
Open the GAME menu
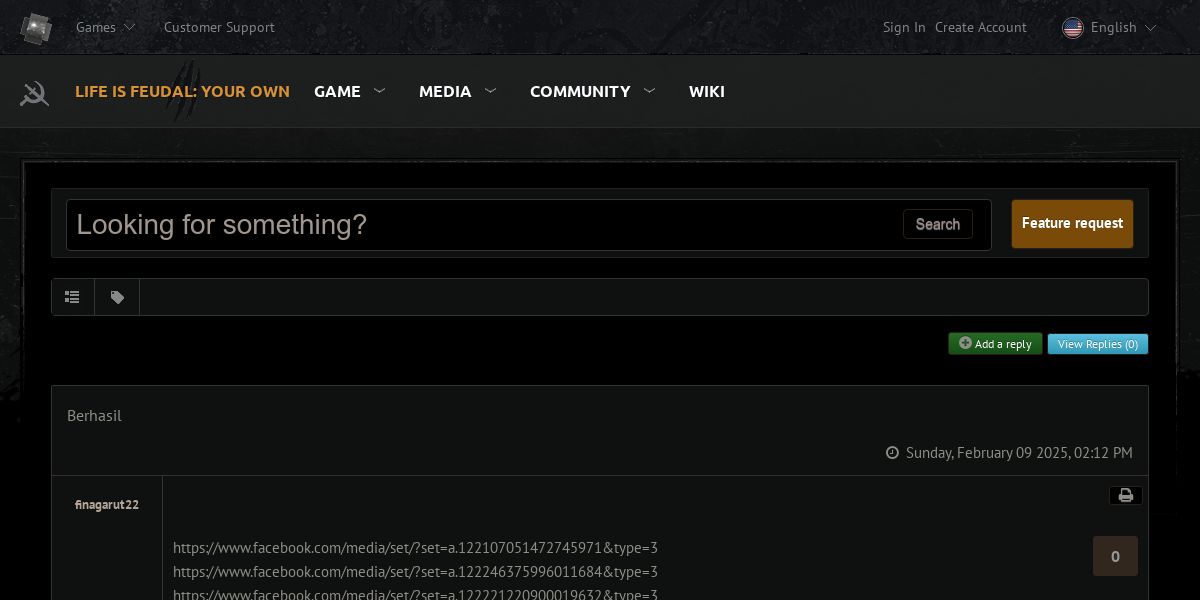coord(337,91)
